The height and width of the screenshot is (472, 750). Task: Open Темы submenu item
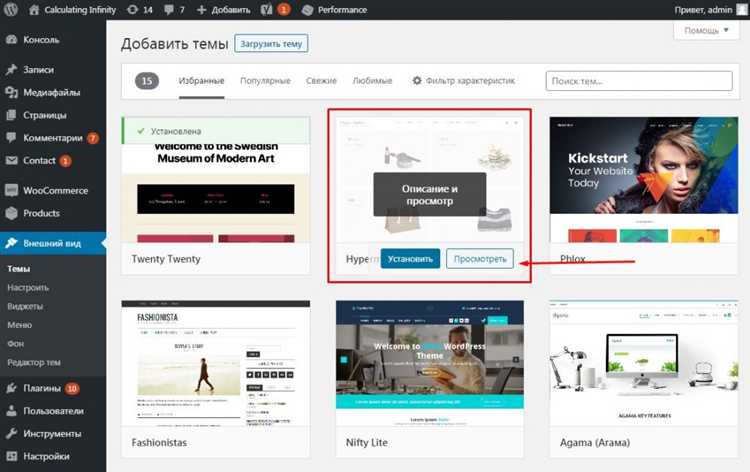19,269
